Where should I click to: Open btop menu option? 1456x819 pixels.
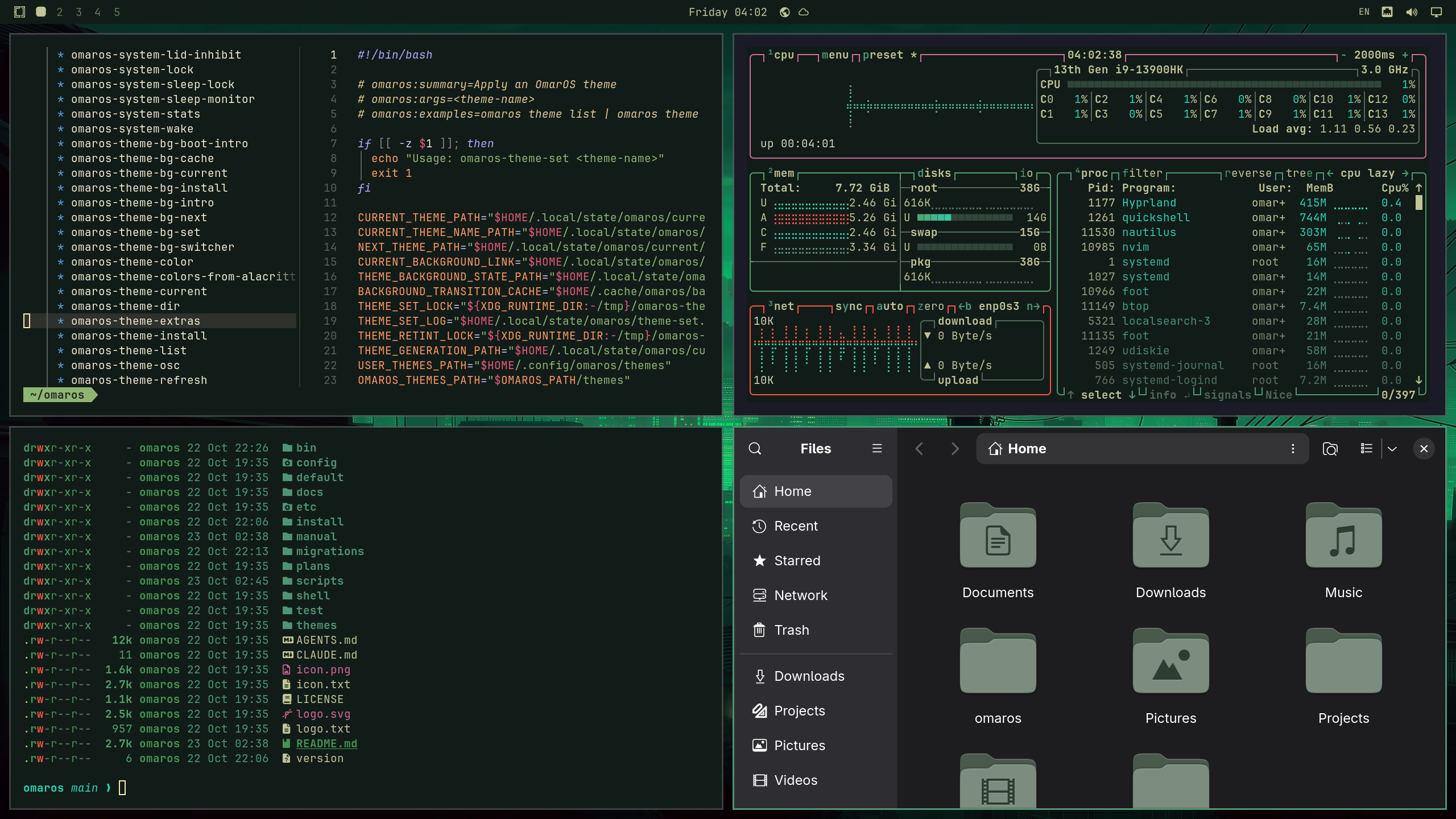point(835,55)
